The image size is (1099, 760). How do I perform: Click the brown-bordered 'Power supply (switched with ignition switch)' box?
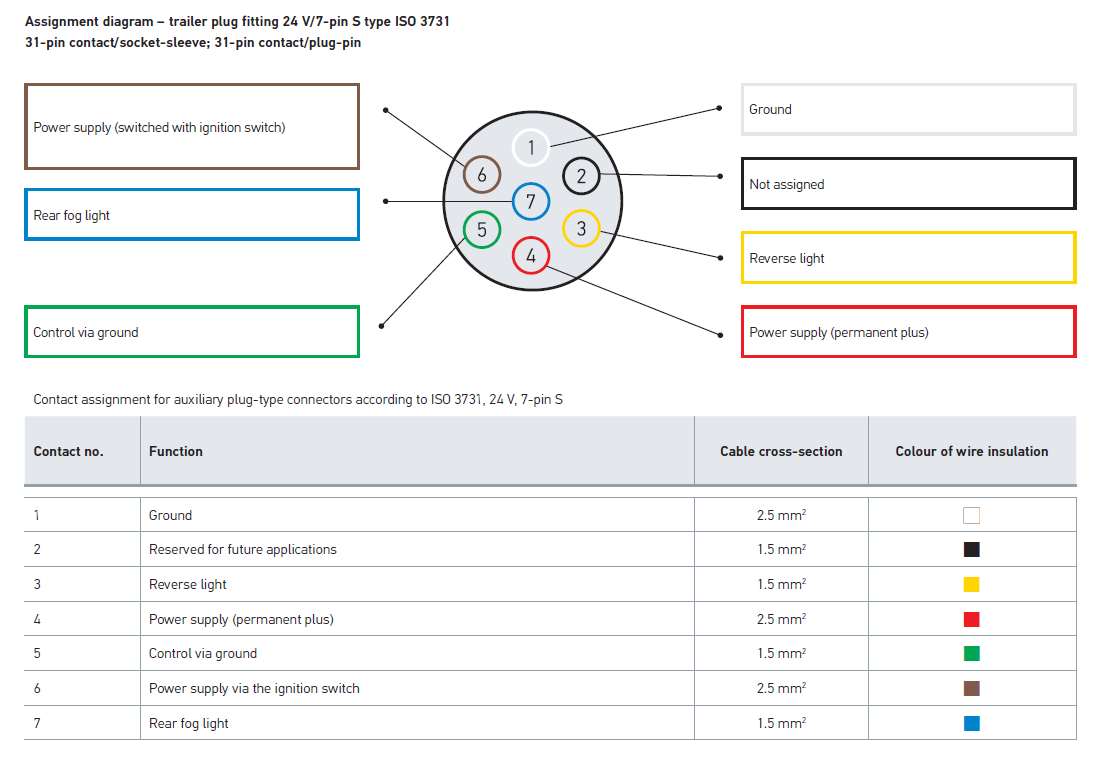click(192, 127)
